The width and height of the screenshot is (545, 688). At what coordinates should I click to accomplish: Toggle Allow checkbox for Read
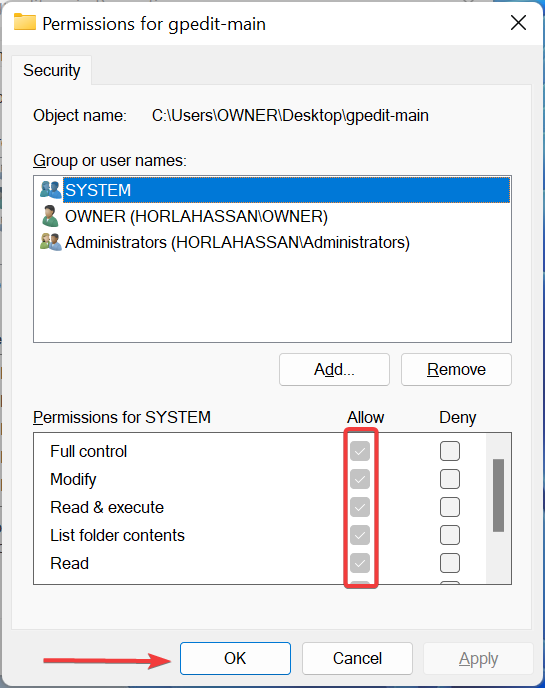pyautogui.click(x=360, y=563)
